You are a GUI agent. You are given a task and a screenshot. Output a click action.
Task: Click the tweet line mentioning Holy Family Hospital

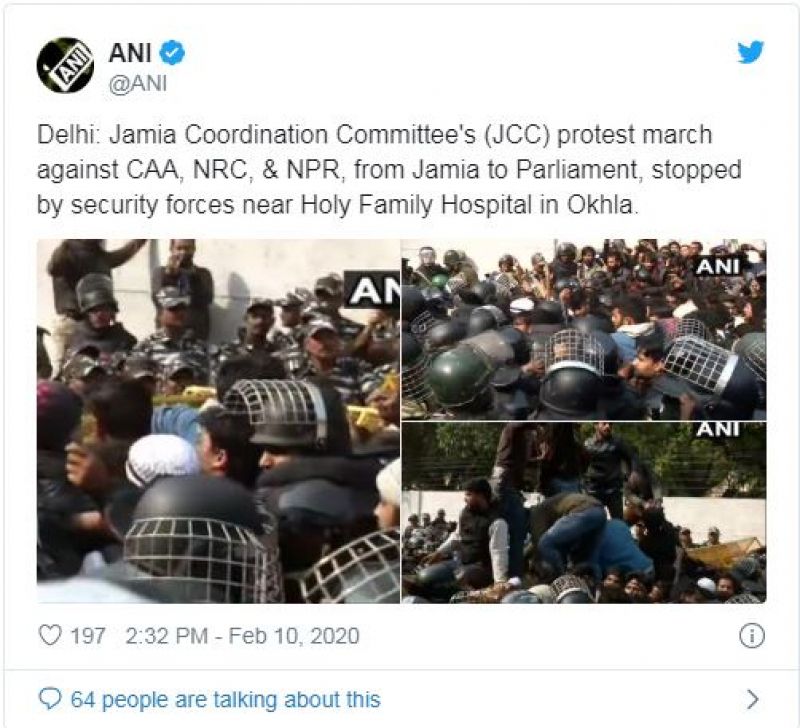337,206
